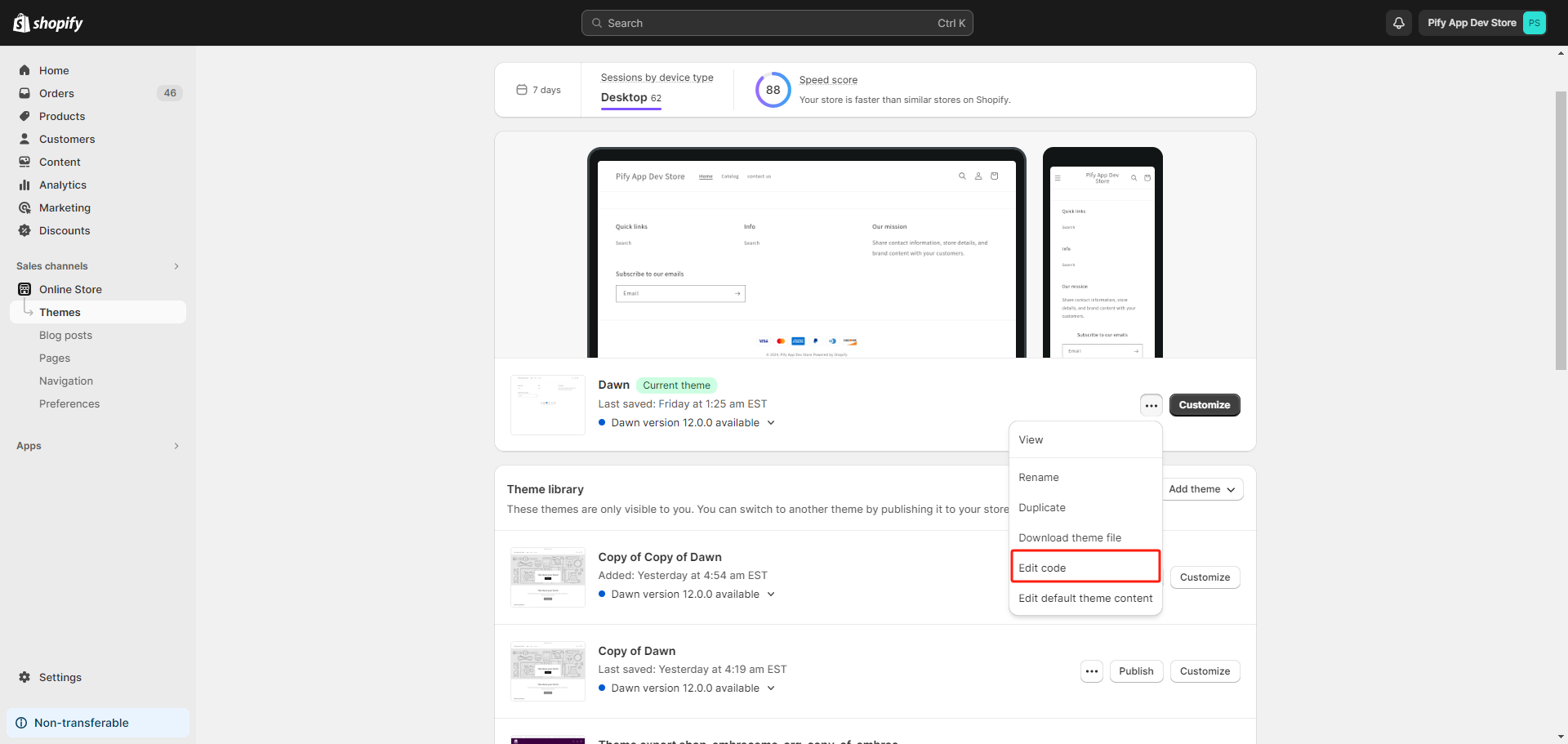Click the Orders count badge 46
Image resolution: width=1568 pixels, height=744 pixels.
pos(170,93)
